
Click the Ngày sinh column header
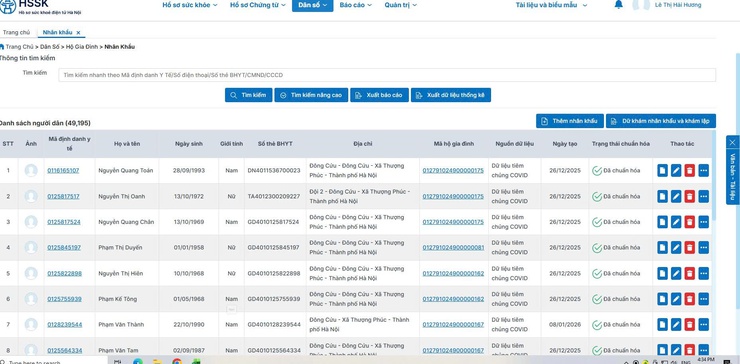pyautogui.click(x=189, y=144)
